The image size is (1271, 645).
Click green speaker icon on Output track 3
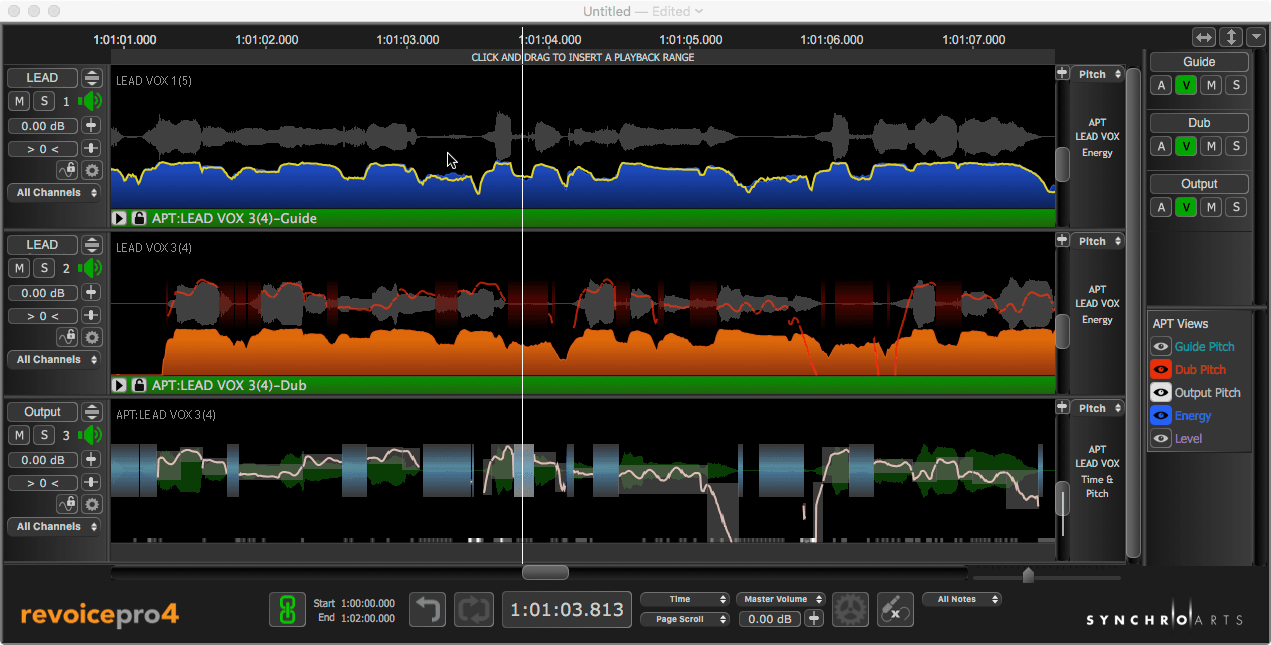click(92, 435)
